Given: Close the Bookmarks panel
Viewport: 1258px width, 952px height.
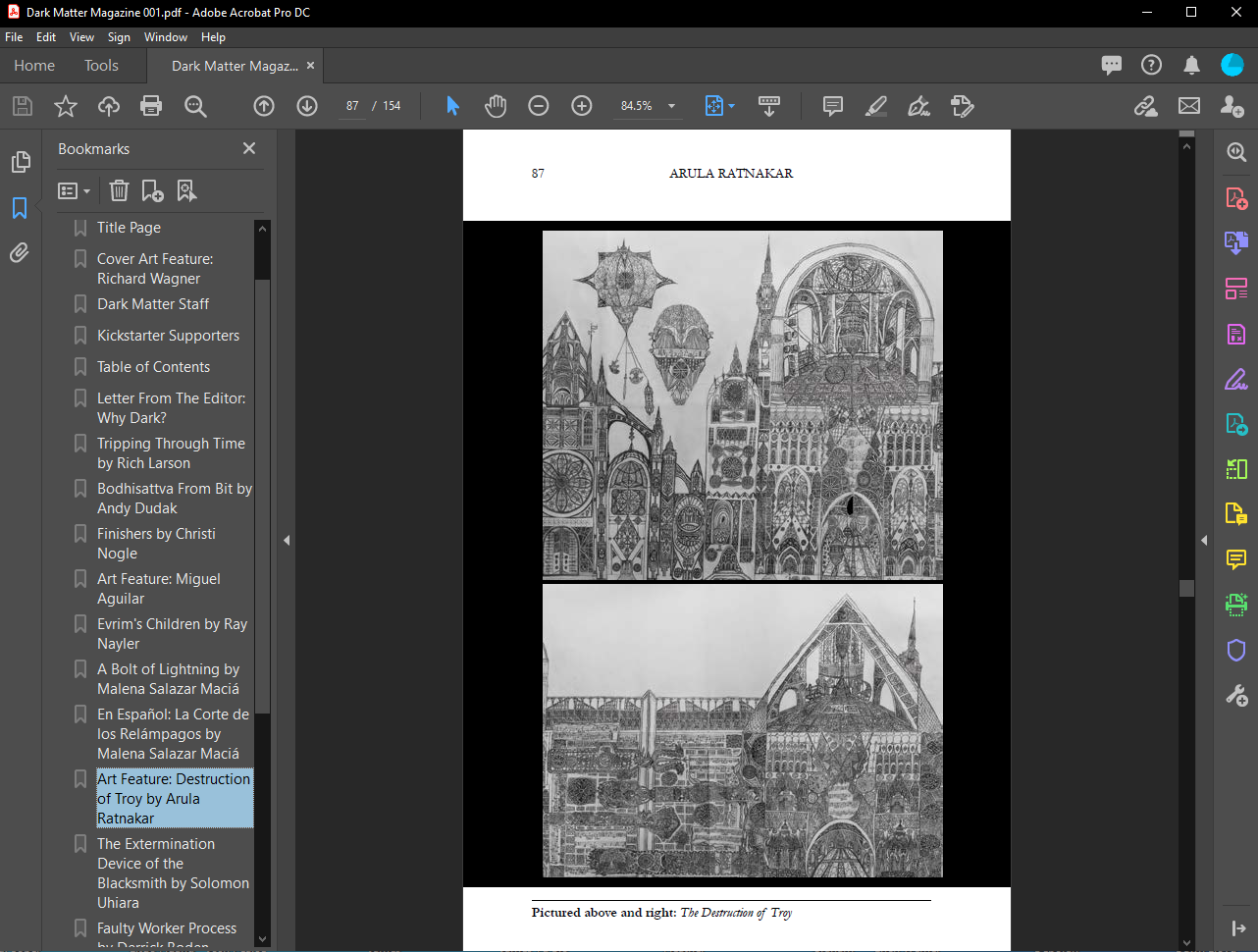Looking at the screenshot, I should (249, 148).
